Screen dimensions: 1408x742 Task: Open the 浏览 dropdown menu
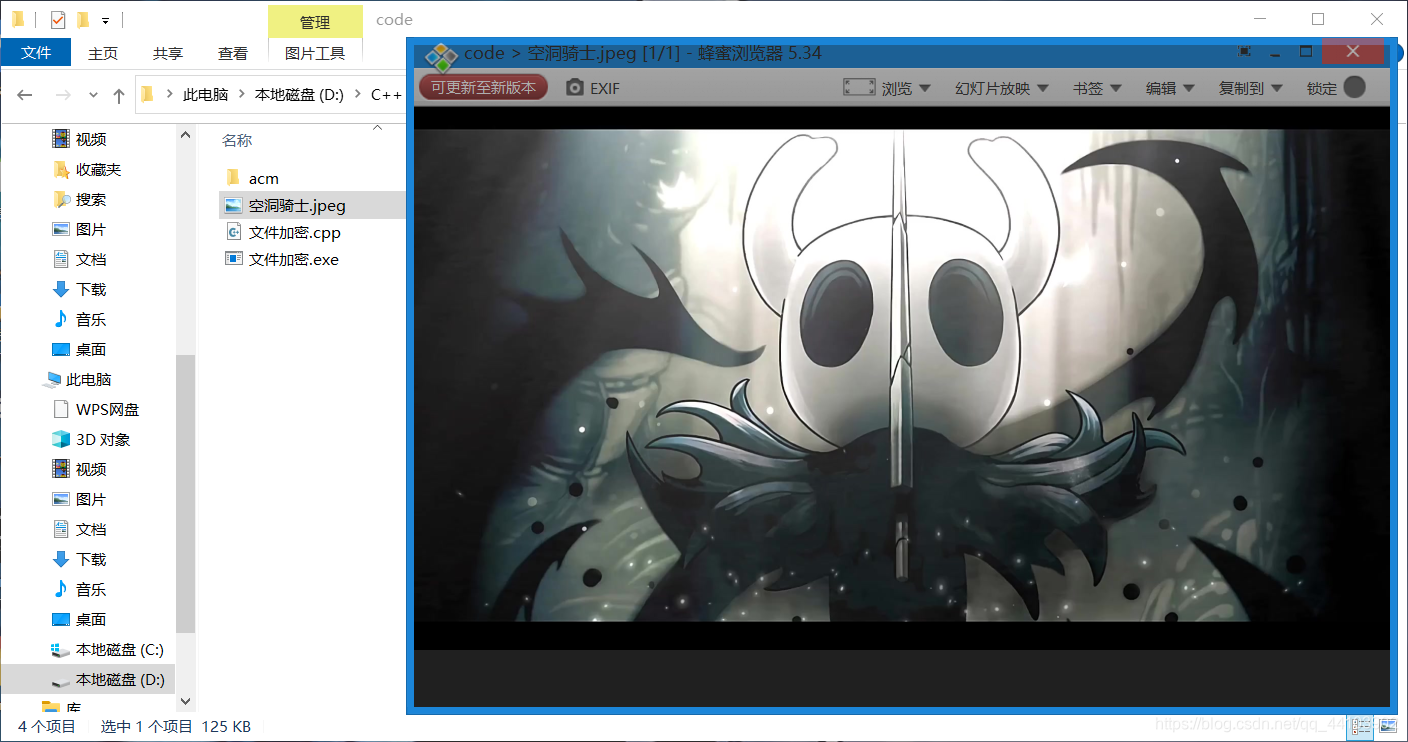(906, 88)
